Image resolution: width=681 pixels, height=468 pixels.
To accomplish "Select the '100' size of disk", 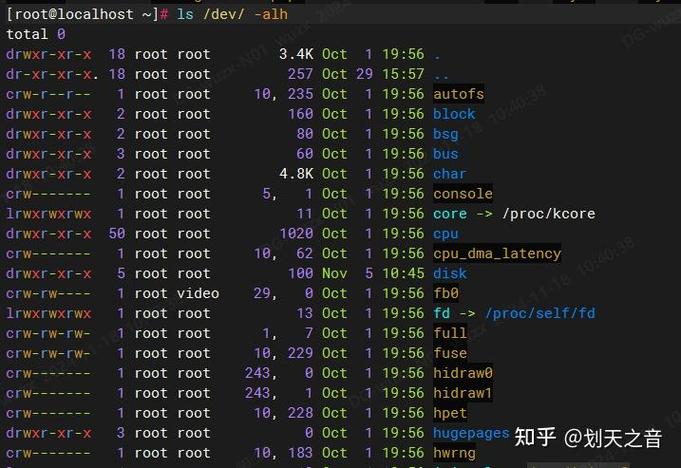I will click(x=300, y=274).
